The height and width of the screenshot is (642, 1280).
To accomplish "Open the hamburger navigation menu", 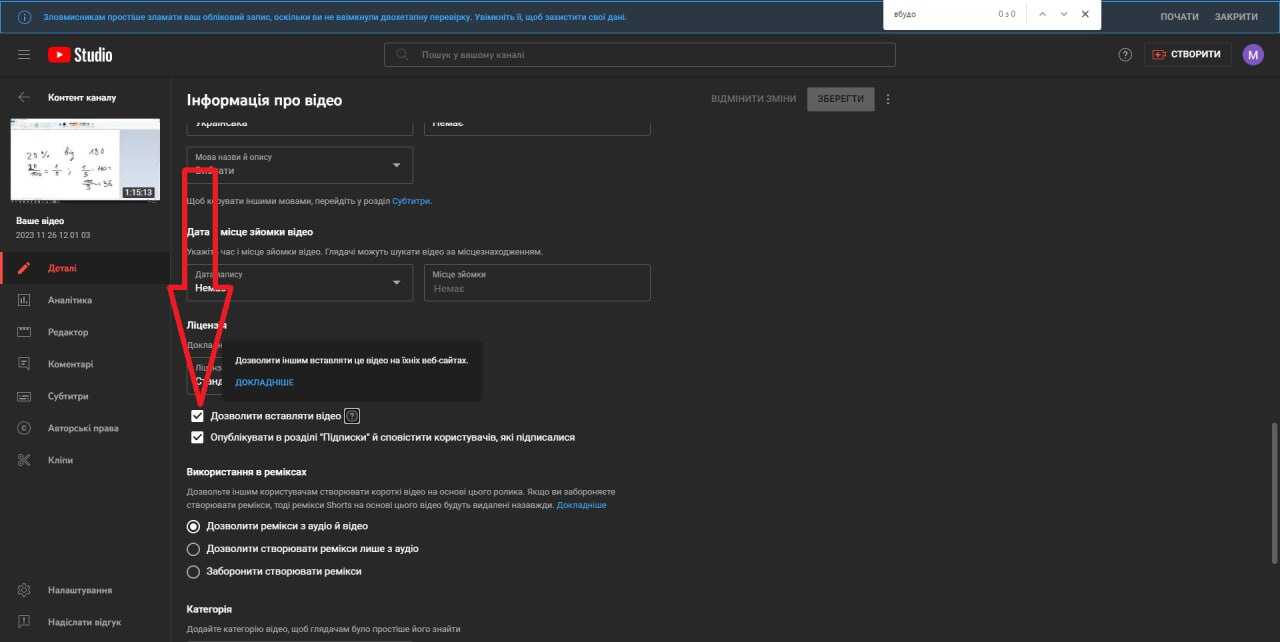I will click(x=24, y=55).
